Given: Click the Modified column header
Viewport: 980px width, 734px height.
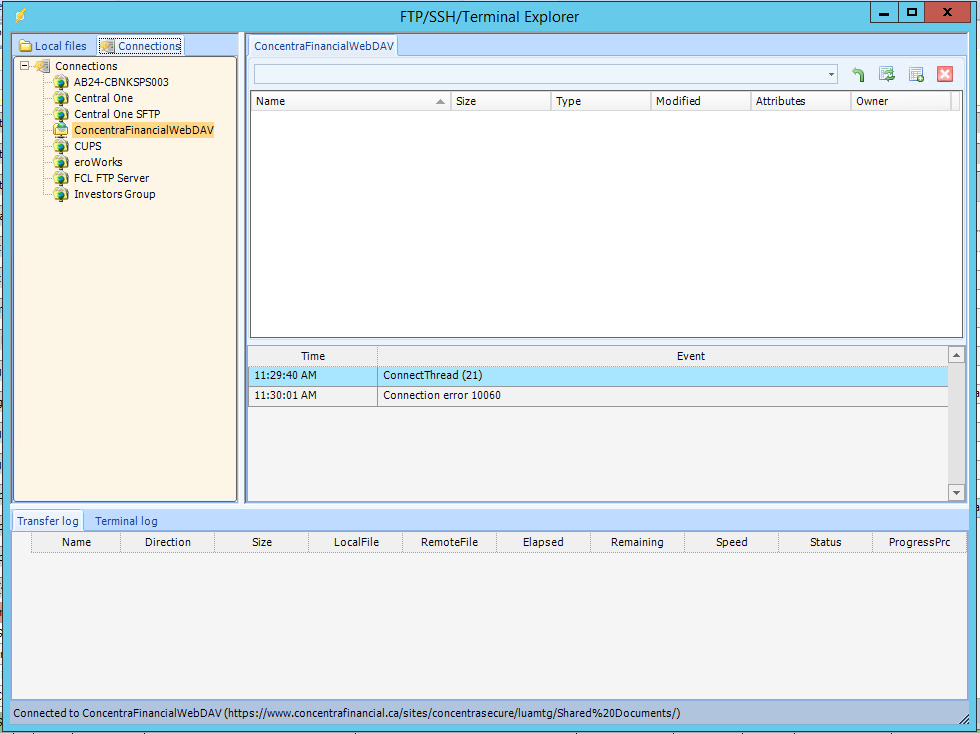Looking at the screenshot, I should tap(700, 101).
